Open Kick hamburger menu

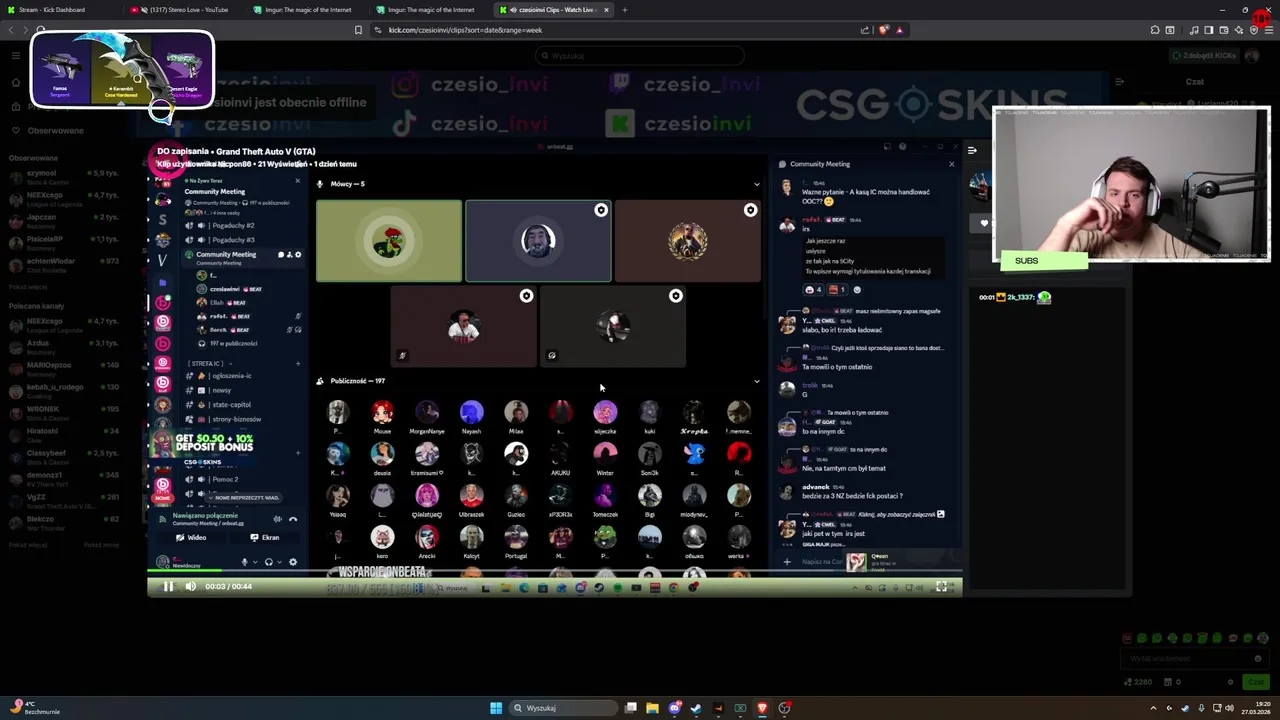pyautogui.click(x=16, y=56)
